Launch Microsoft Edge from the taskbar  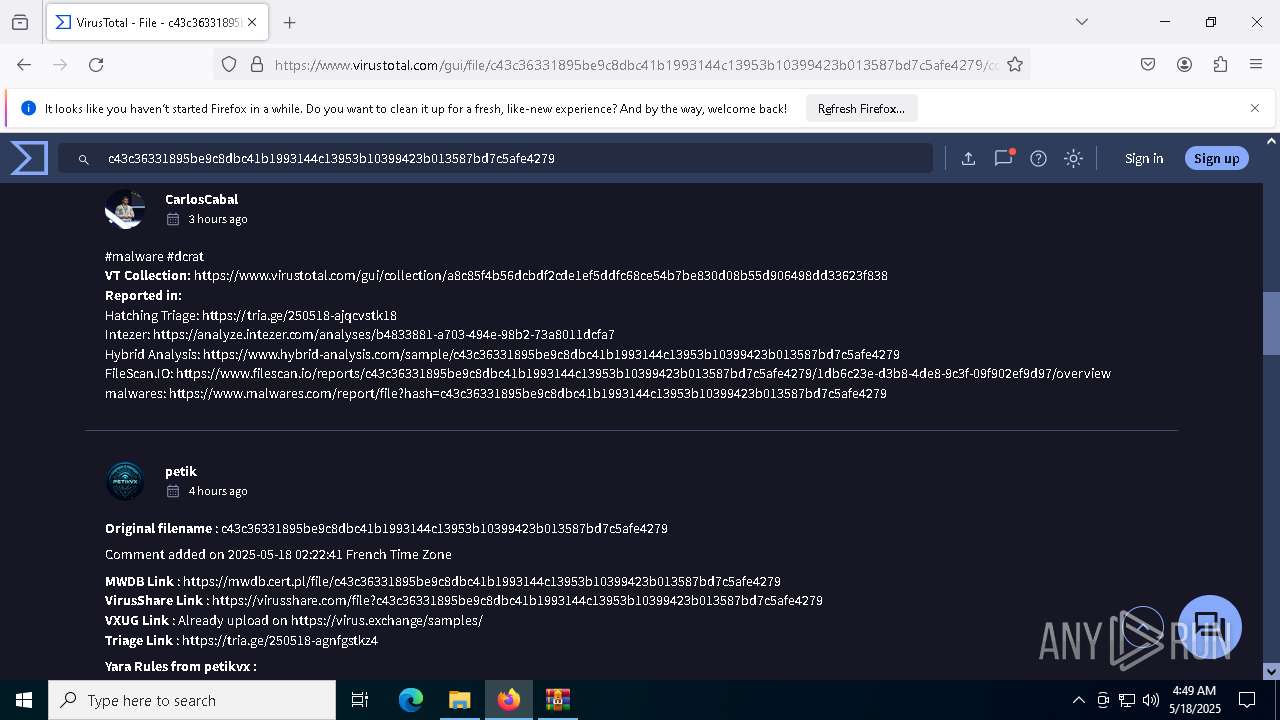point(411,700)
